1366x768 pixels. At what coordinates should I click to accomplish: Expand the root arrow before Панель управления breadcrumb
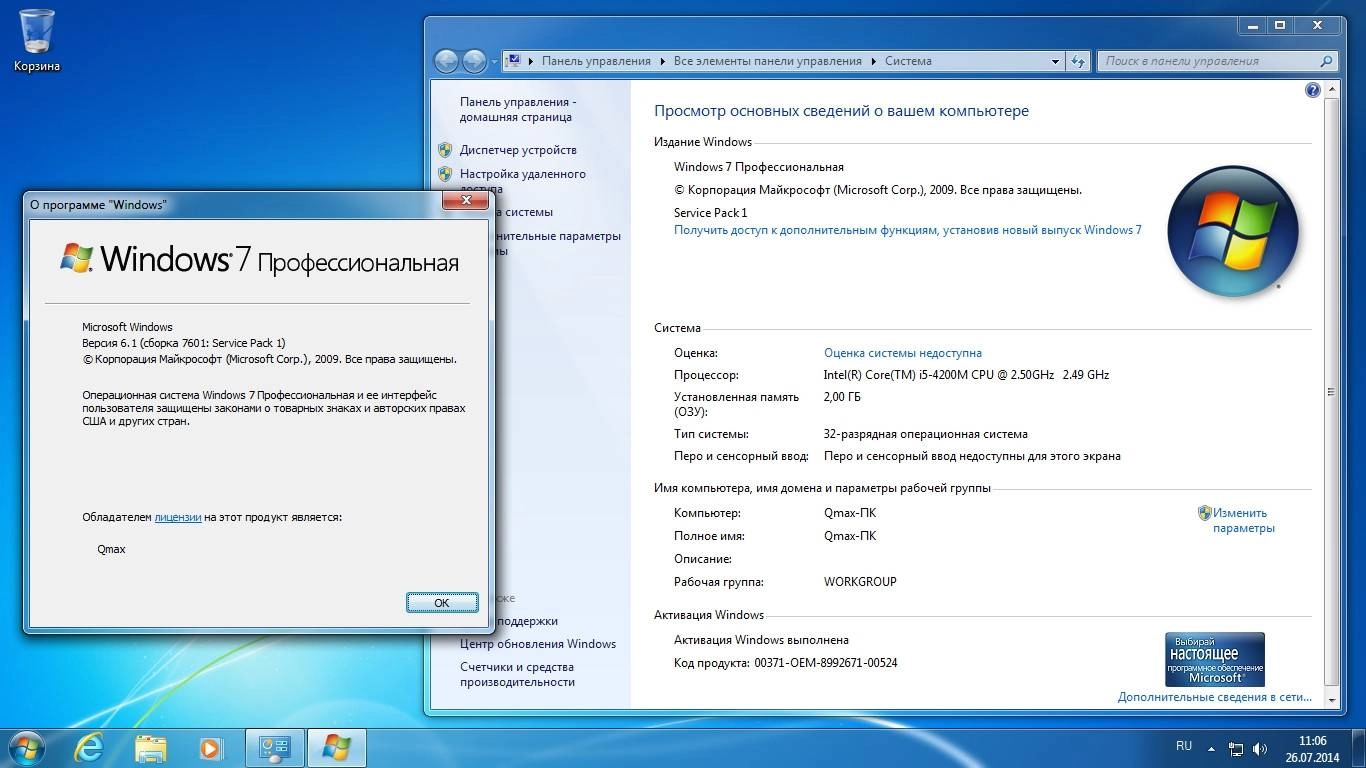click(531, 61)
